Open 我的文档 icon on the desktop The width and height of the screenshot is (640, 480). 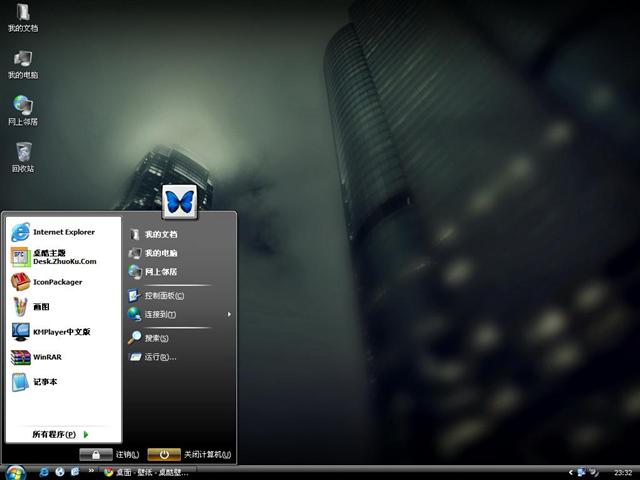point(23,18)
